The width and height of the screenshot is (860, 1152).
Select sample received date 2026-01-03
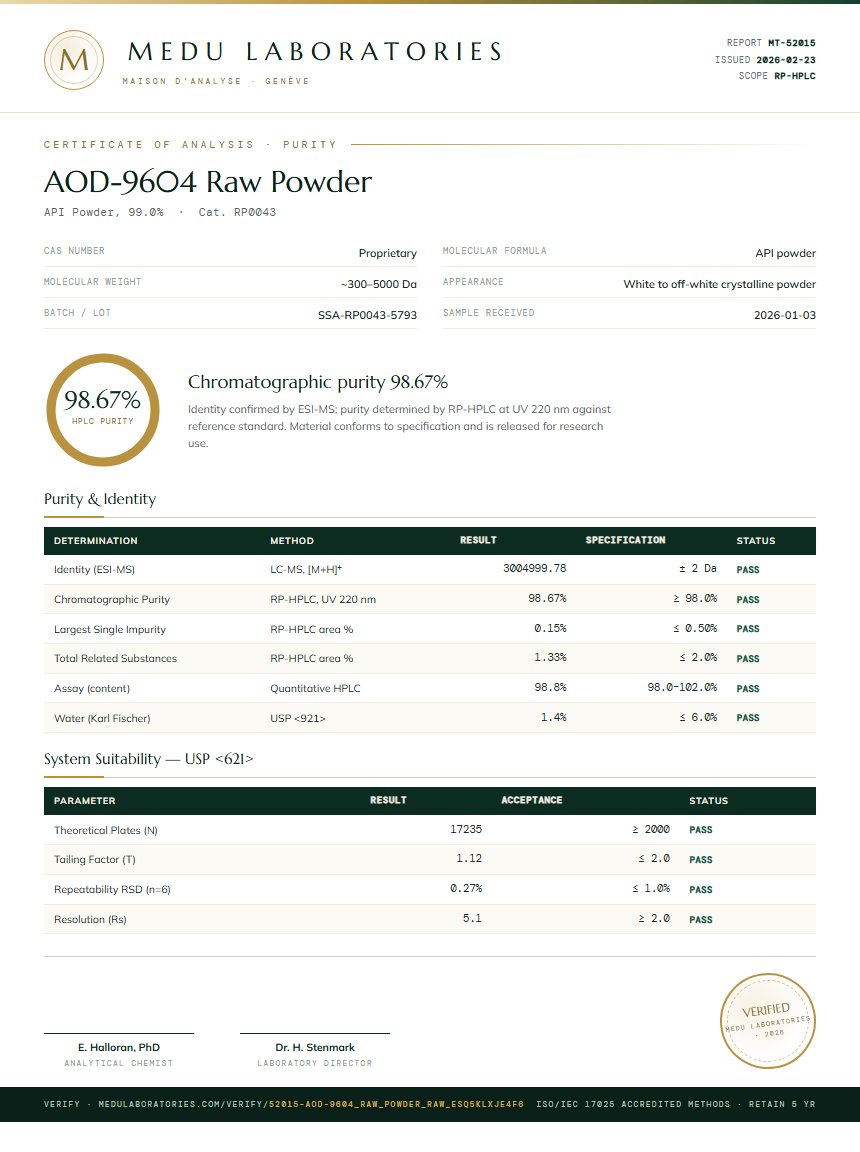784,315
